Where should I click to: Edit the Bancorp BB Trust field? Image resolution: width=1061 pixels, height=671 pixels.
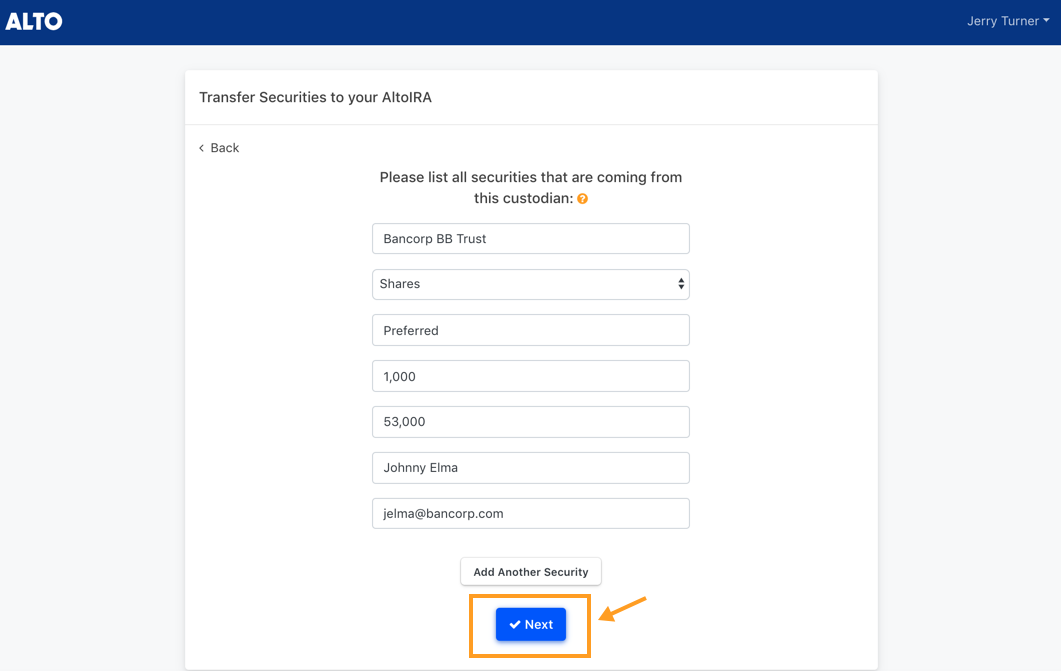pos(530,239)
